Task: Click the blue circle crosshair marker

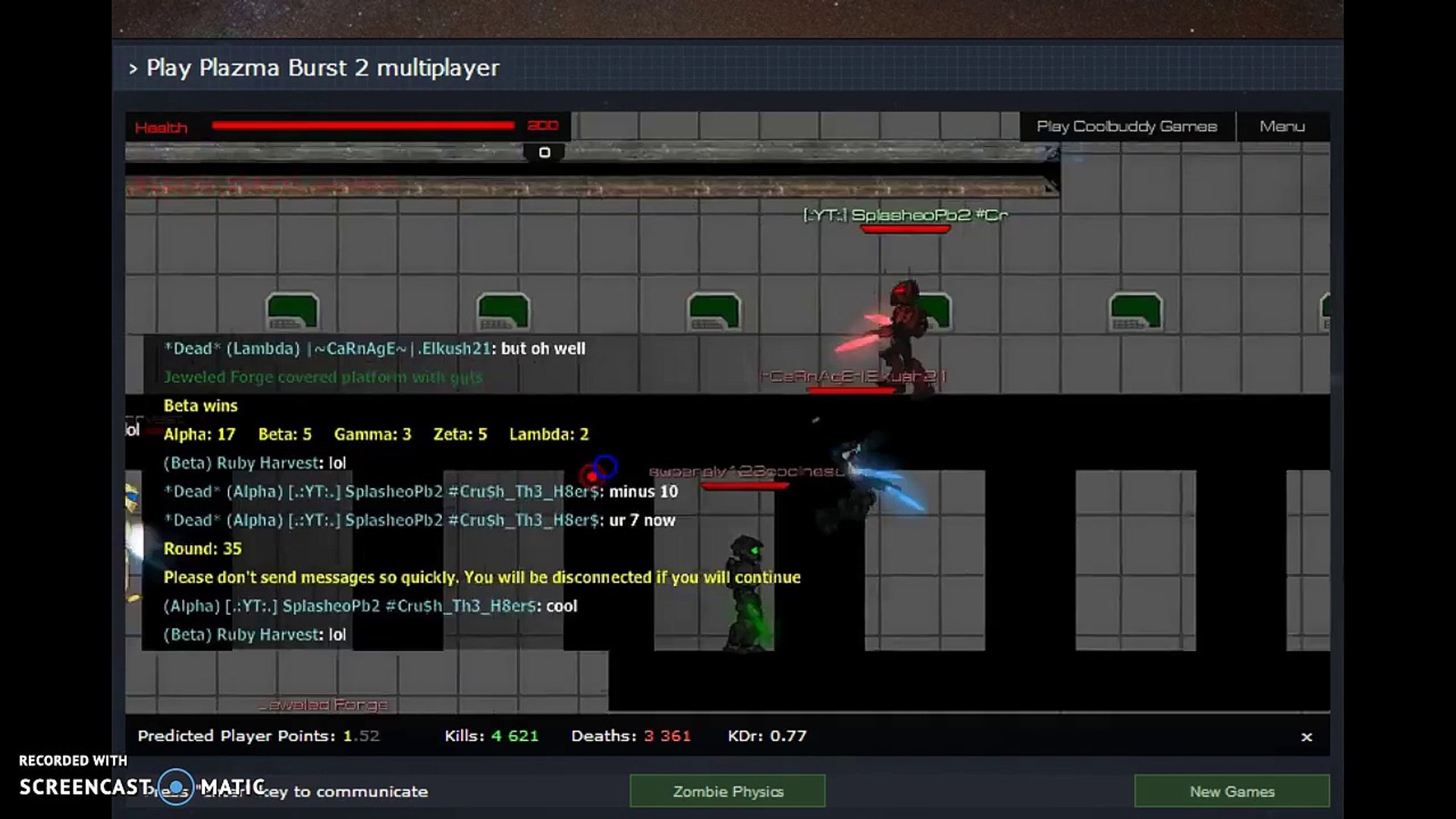Action: click(x=605, y=466)
